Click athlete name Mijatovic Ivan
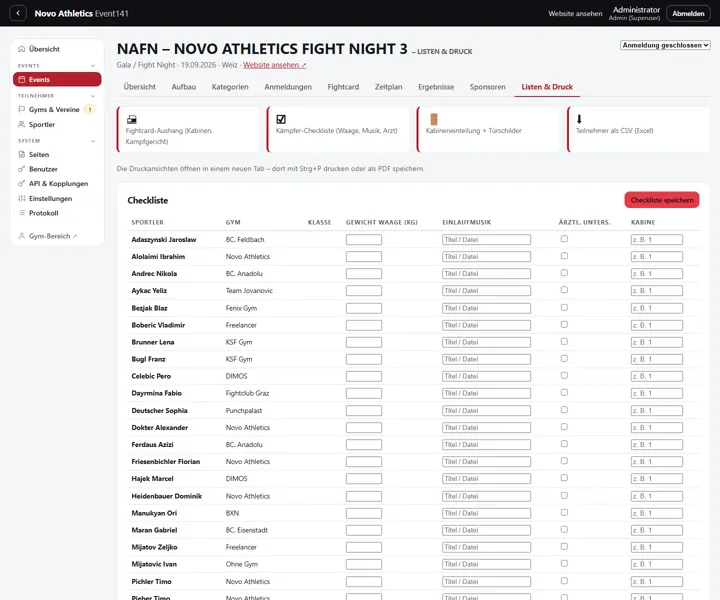This screenshot has width=720, height=600. (154, 564)
